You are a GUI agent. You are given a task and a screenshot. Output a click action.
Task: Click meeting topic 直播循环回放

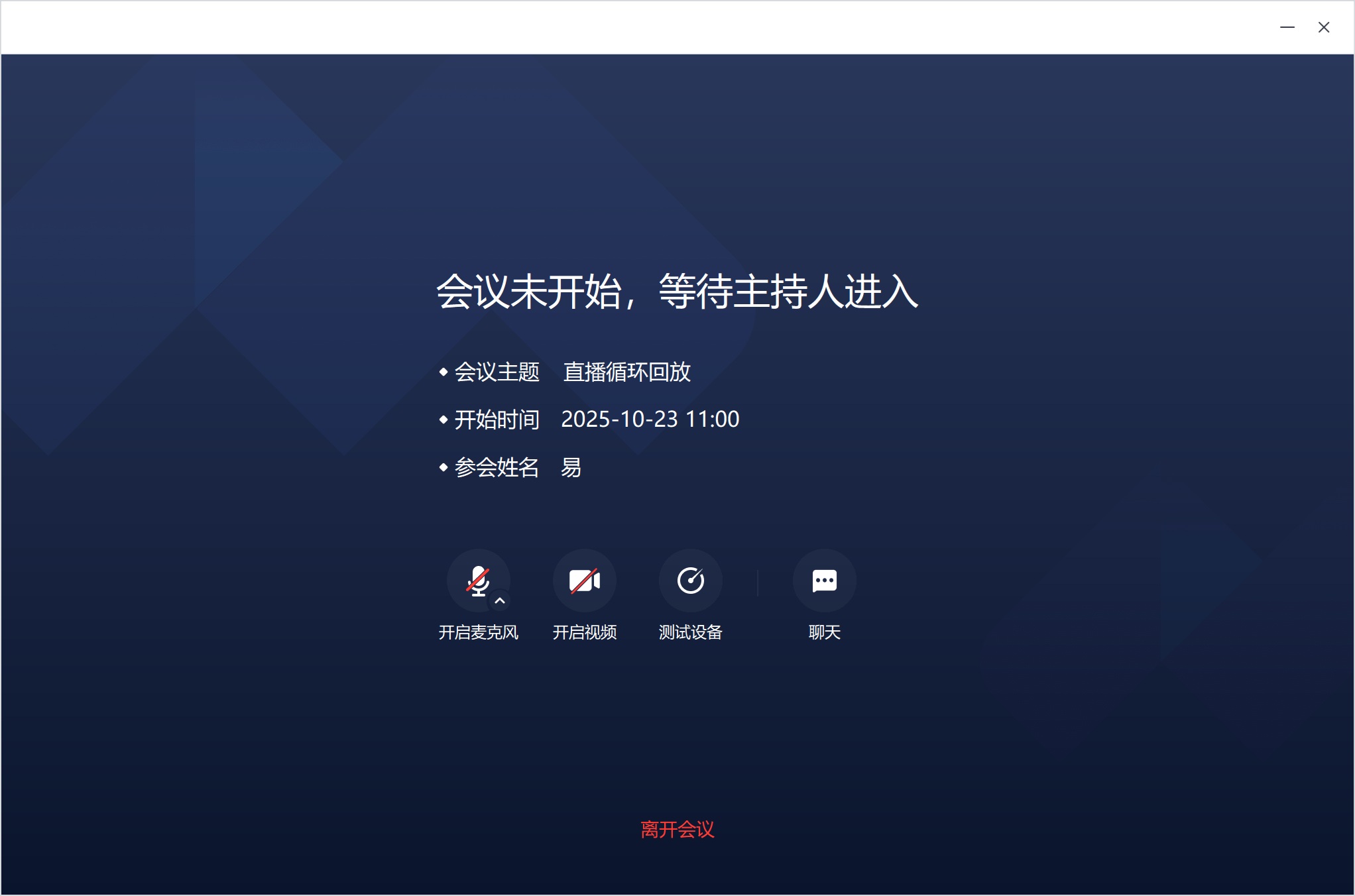[626, 372]
